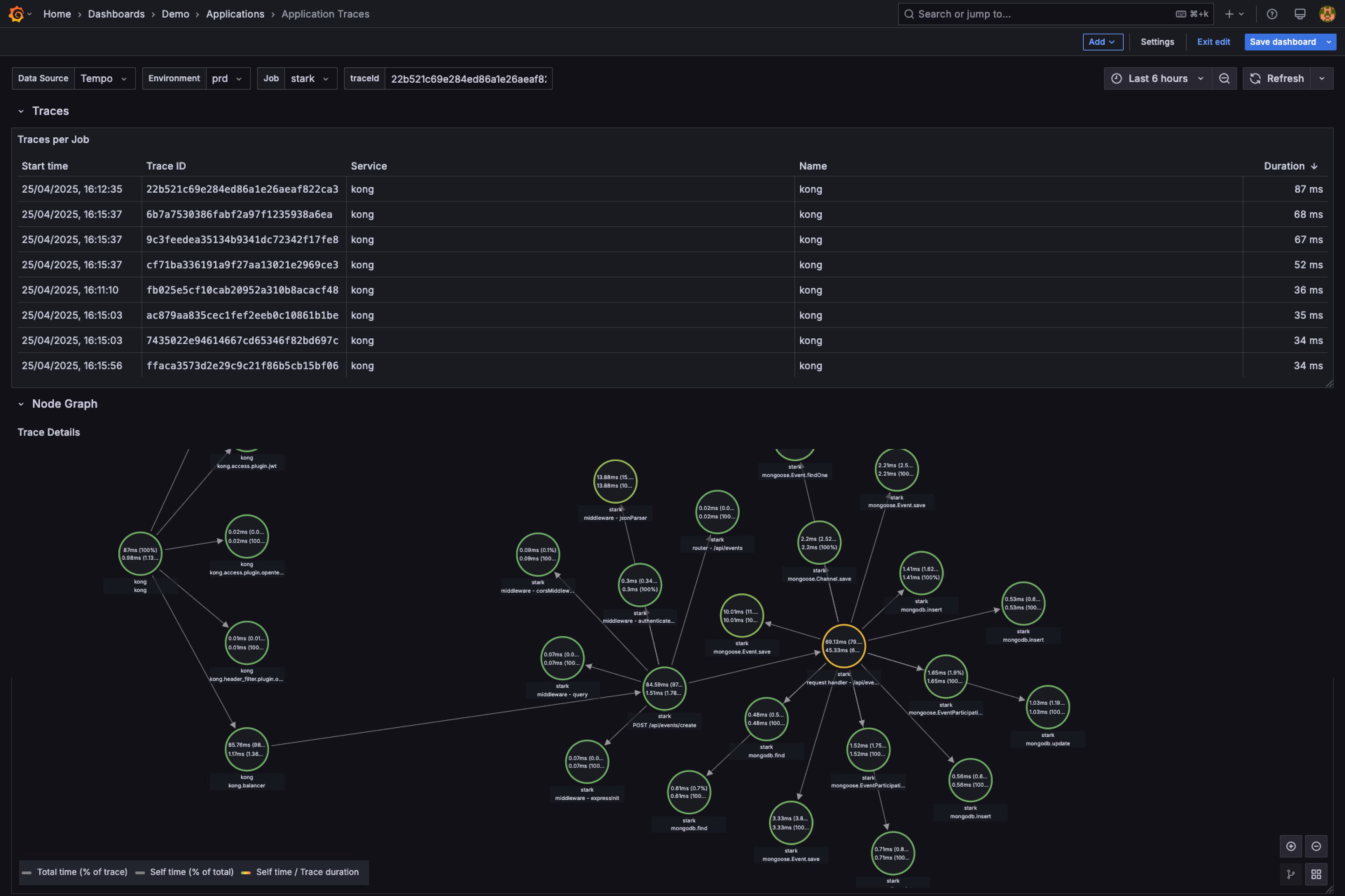
Task: Open the plus new-item menu
Action: (x=1234, y=14)
